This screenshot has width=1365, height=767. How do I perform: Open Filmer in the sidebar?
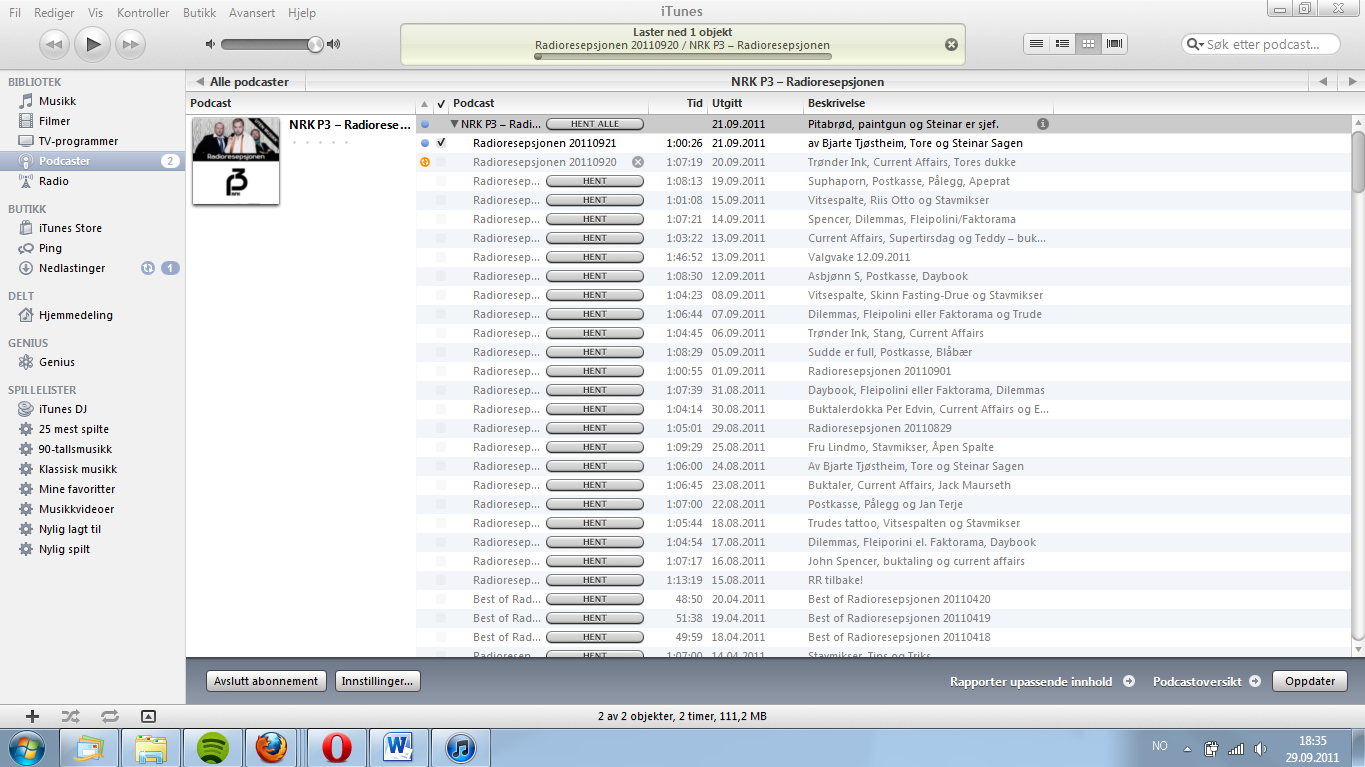pos(55,121)
